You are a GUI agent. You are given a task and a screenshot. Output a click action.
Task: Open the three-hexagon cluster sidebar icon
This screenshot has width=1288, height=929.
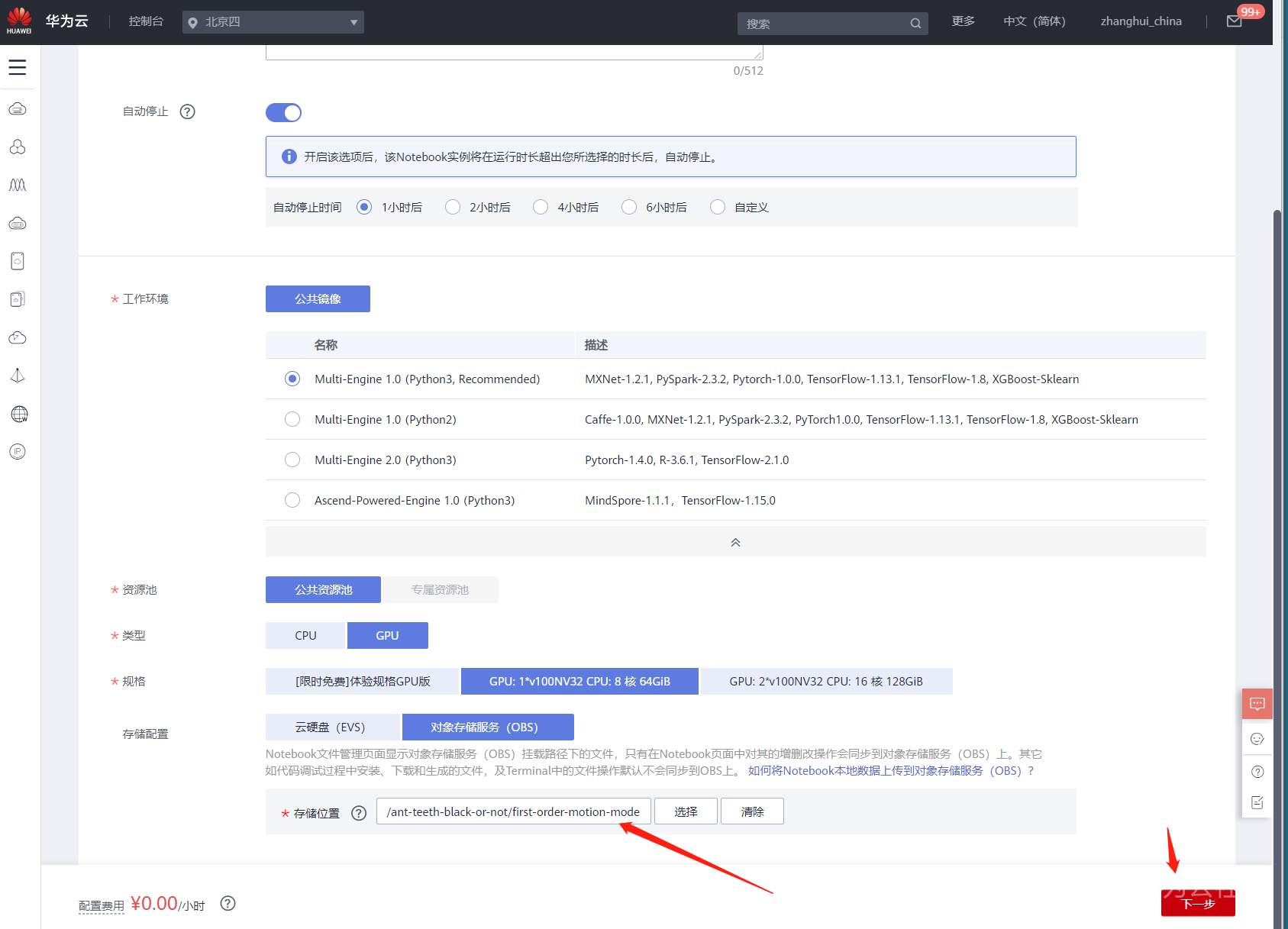pyautogui.click(x=18, y=147)
